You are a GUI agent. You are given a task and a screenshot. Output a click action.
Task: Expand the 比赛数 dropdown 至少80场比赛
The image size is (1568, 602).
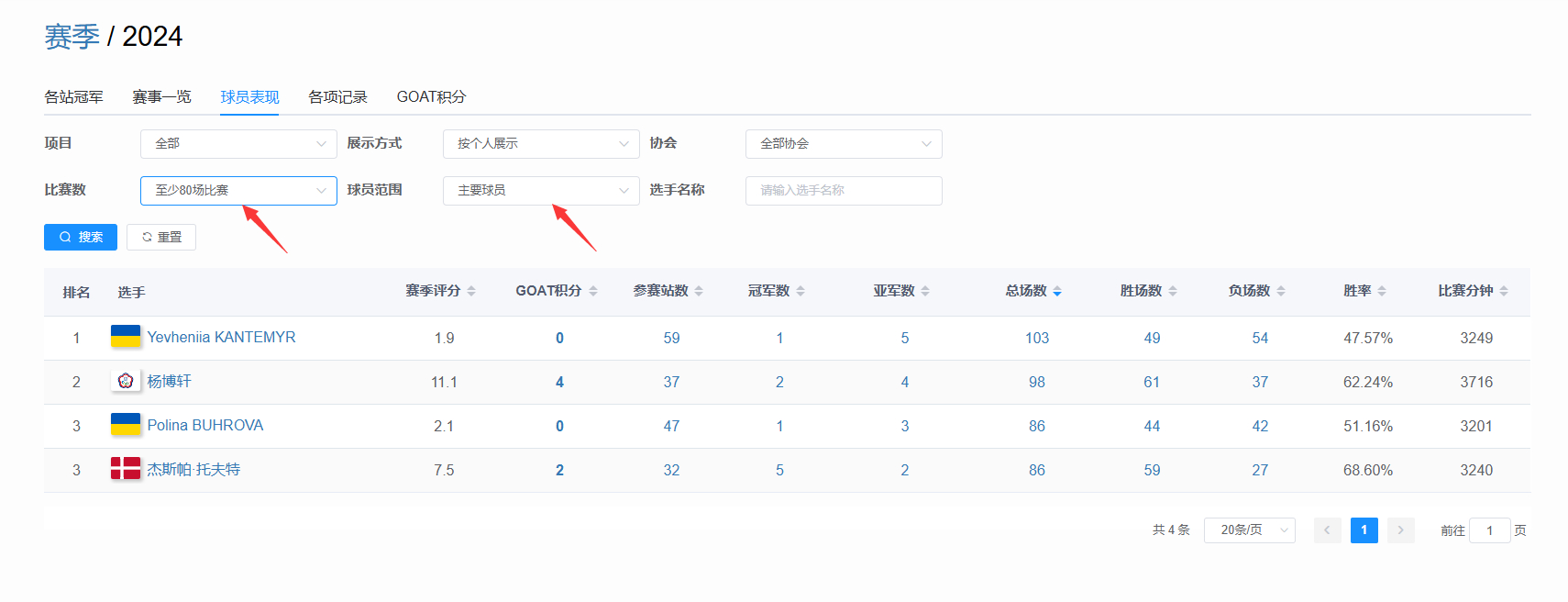238,191
